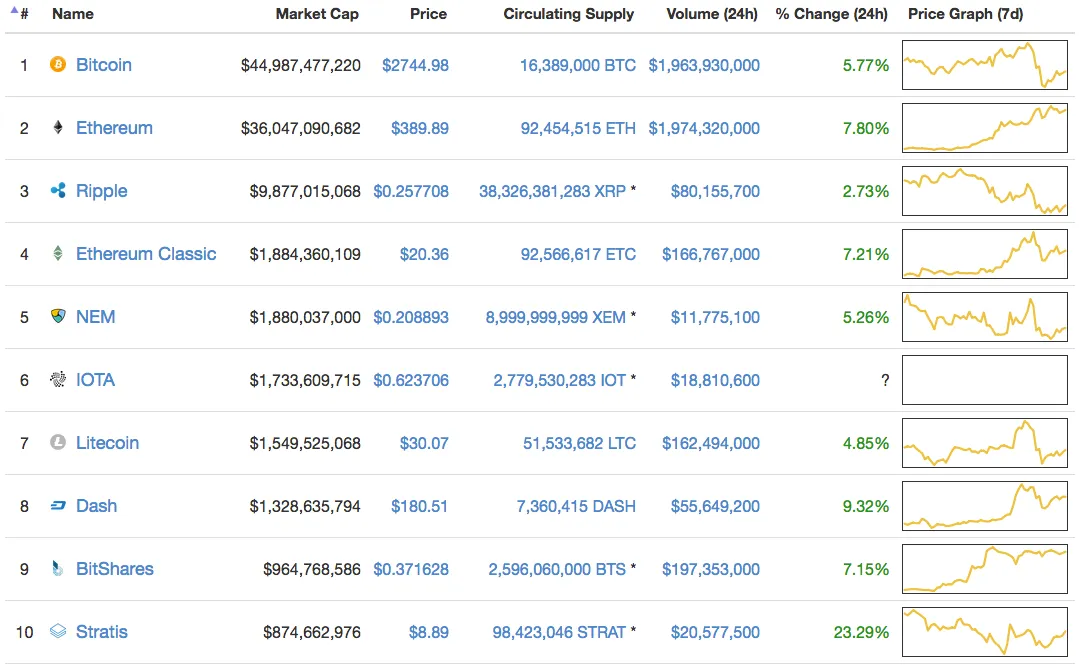Viewport: 1079px width, 665px height.
Task: Sort by % Change (24h) header
Action: click(x=831, y=14)
